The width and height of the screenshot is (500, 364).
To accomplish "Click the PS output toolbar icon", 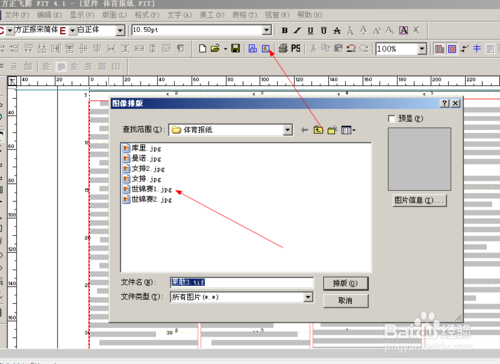I will click(x=296, y=49).
